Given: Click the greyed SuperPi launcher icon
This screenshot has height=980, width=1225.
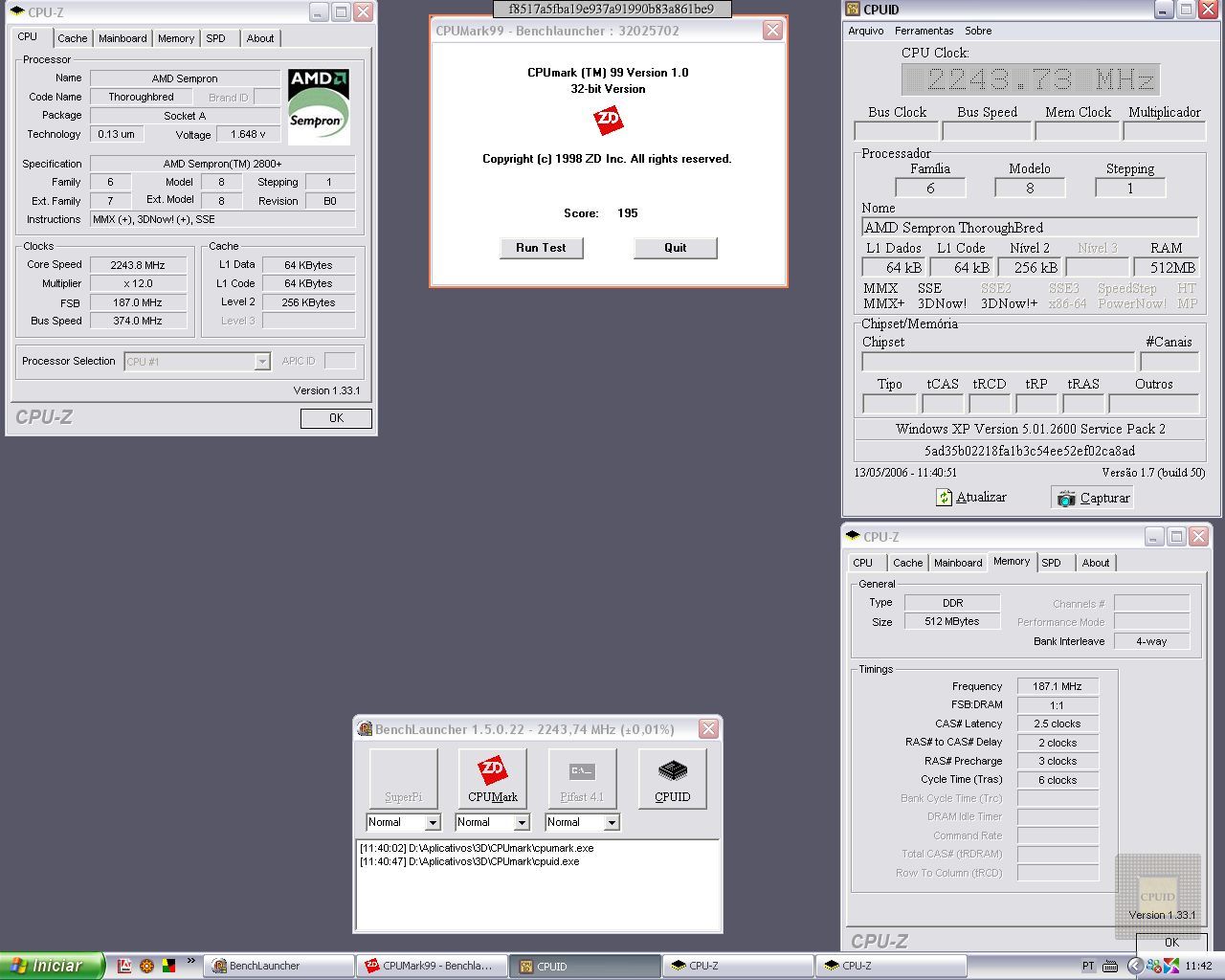Looking at the screenshot, I should (403, 778).
